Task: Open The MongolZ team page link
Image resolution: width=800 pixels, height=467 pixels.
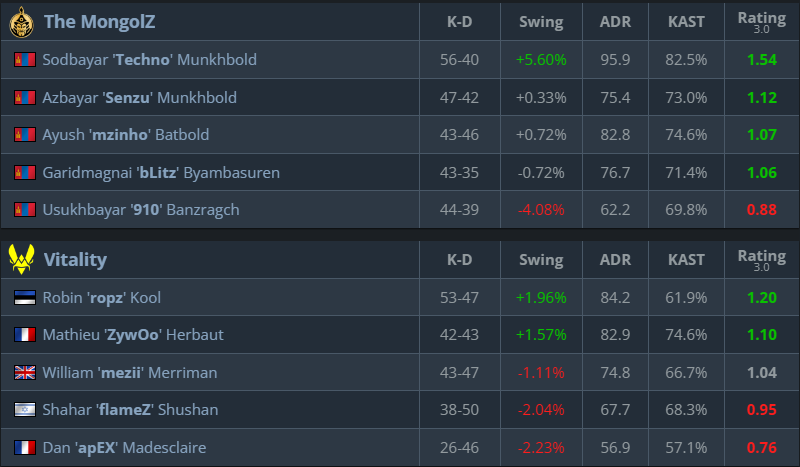Action: coord(99,21)
